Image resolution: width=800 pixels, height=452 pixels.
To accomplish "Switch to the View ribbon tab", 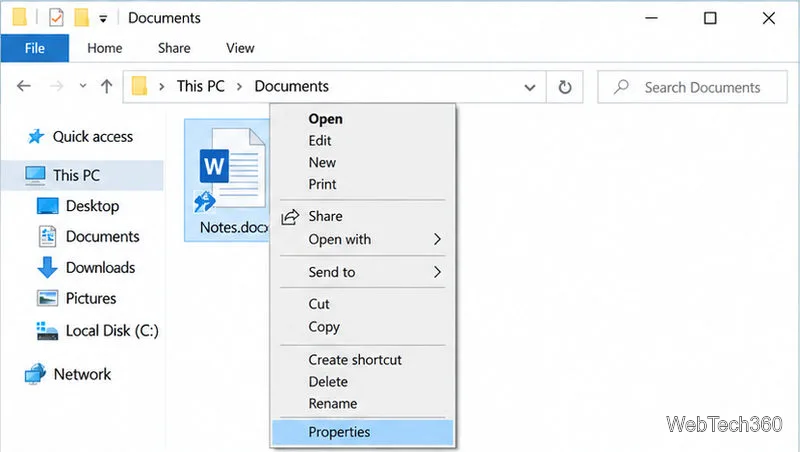I will pyautogui.click(x=240, y=48).
